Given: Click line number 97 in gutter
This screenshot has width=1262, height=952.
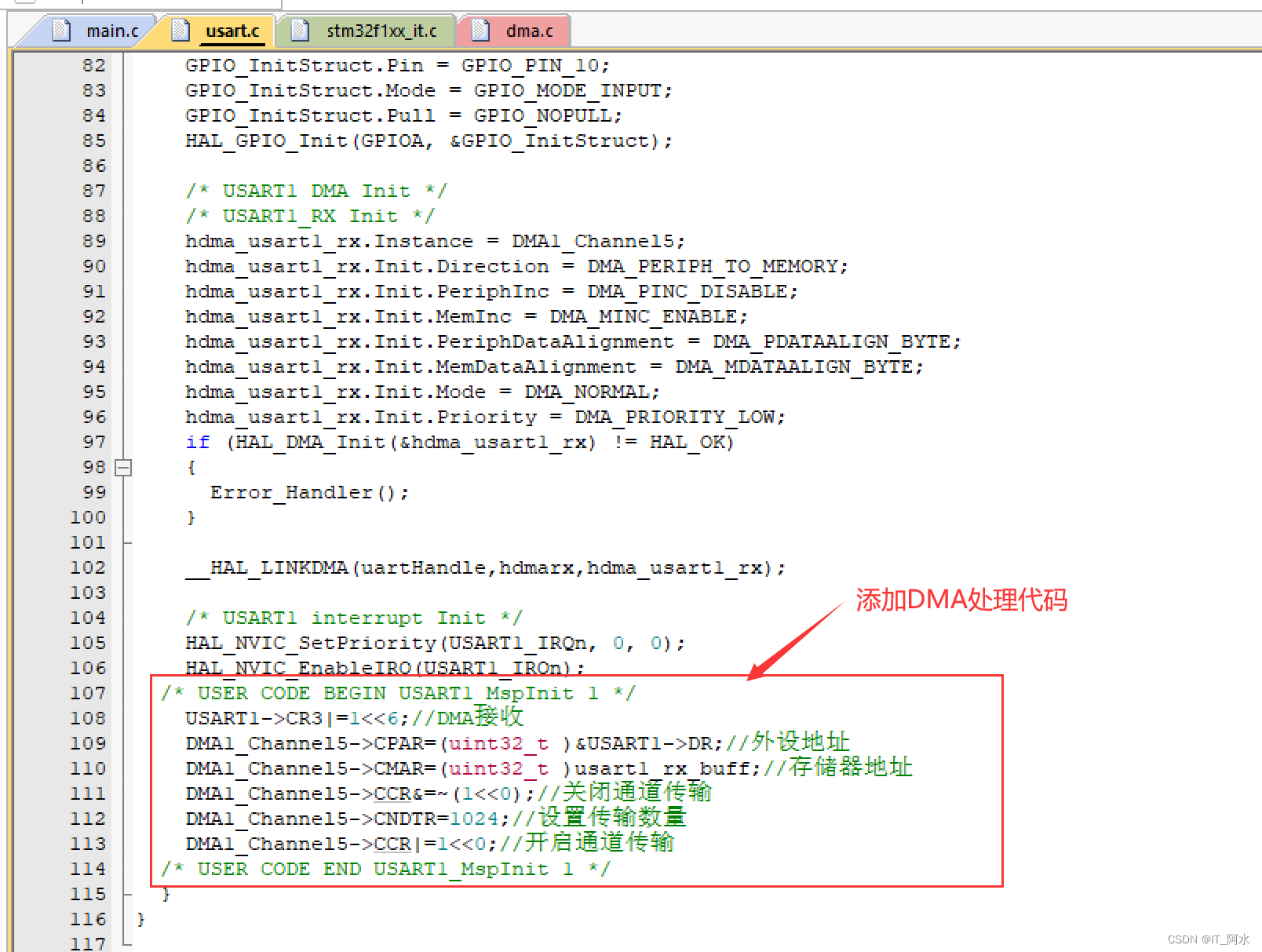Looking at the screenshot, I should coord(93,442).
